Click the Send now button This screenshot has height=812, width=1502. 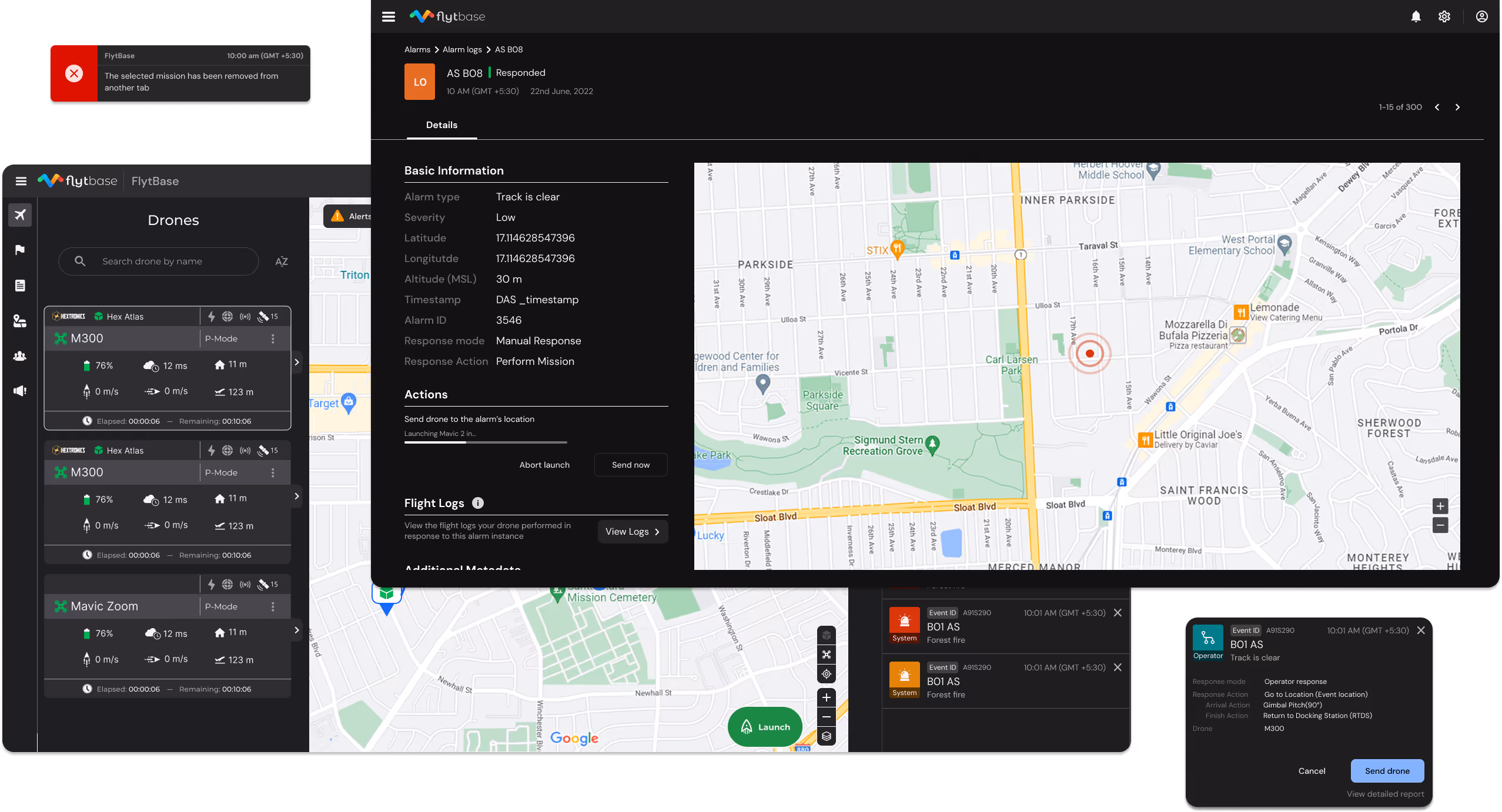(x=631, y=465)
